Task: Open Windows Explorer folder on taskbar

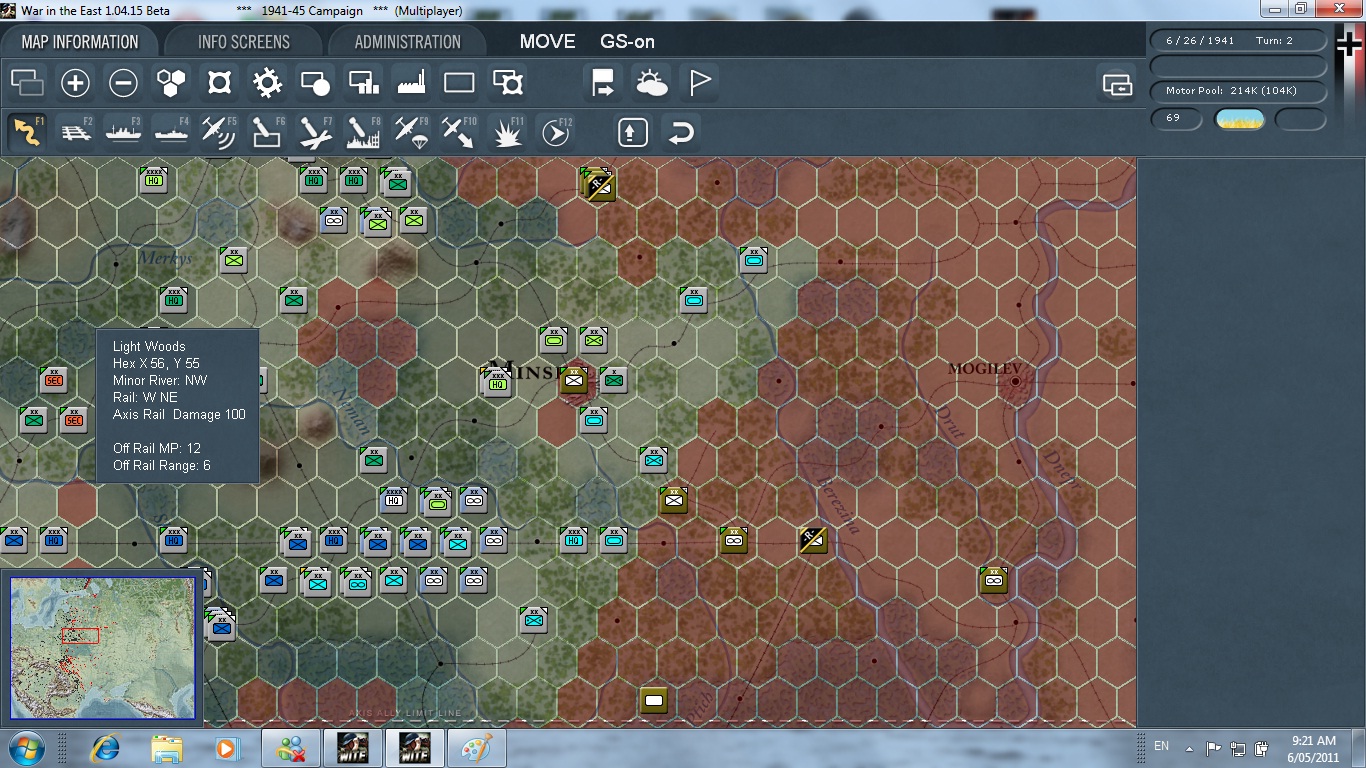Action: (167, 748)
